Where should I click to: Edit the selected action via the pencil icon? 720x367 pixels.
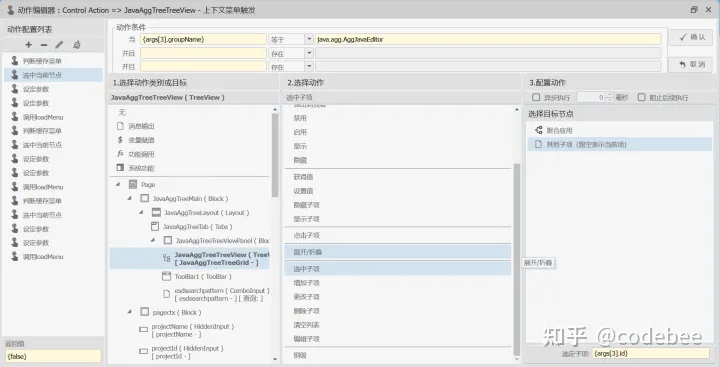click(x=59, y=45)
